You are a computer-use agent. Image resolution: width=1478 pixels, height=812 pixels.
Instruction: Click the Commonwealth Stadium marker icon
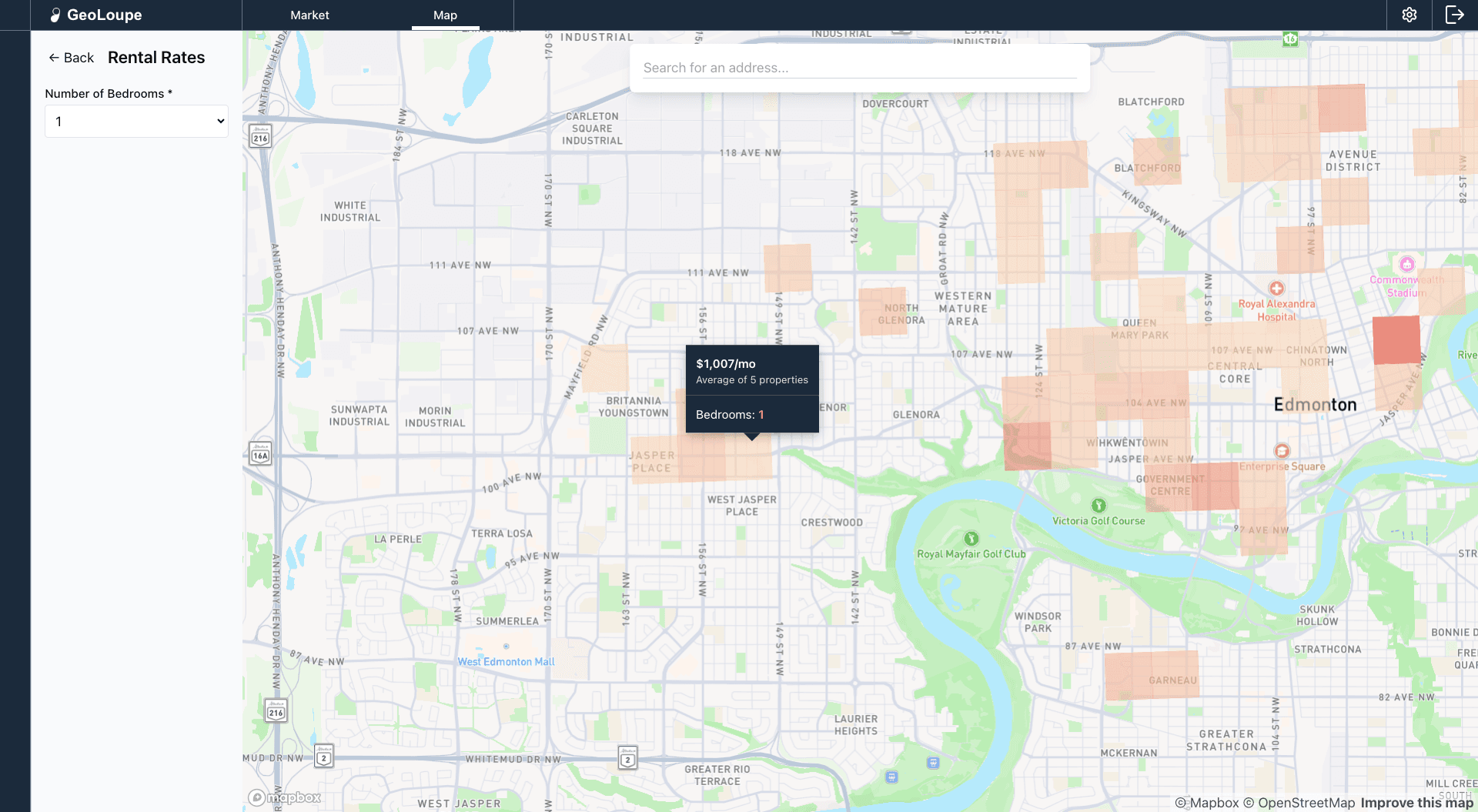tap(1408, 263)
